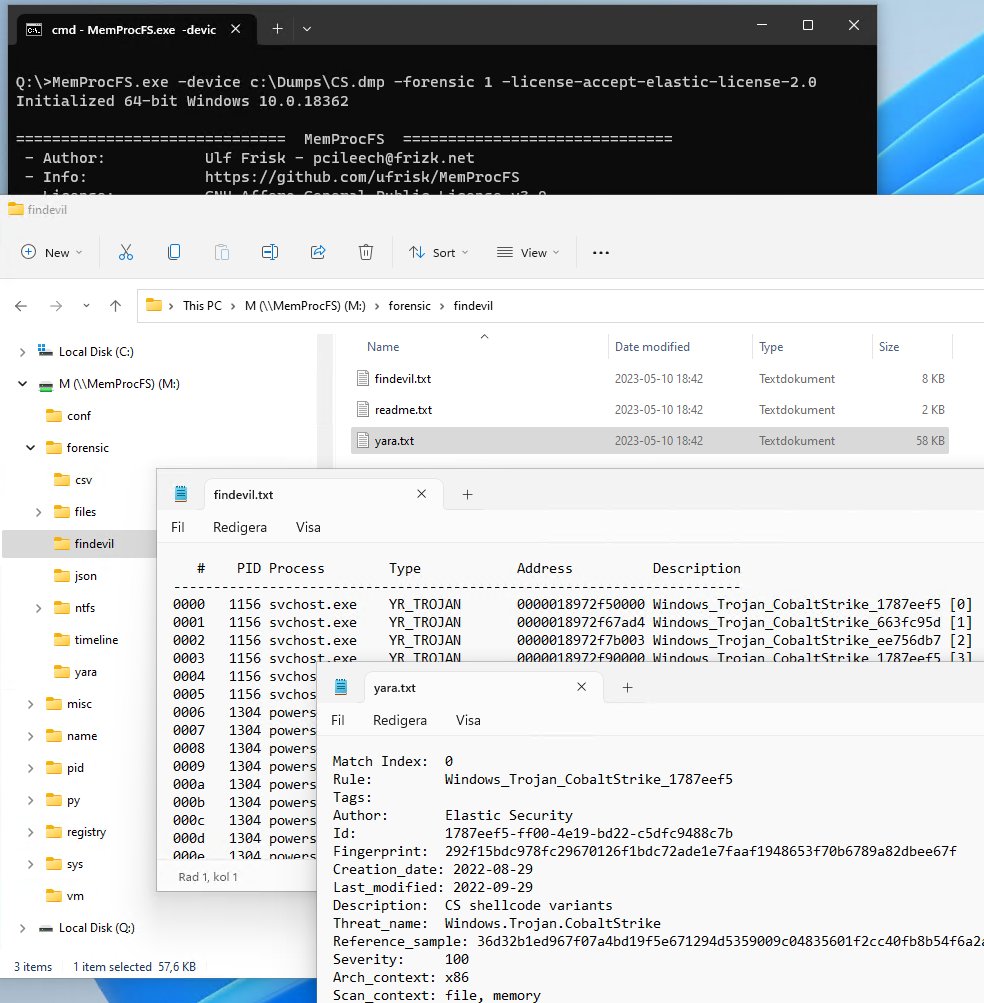The image size is (984, 1003).
Task: Close the yara.txt Notepad tab
Action: pos(582,687)
